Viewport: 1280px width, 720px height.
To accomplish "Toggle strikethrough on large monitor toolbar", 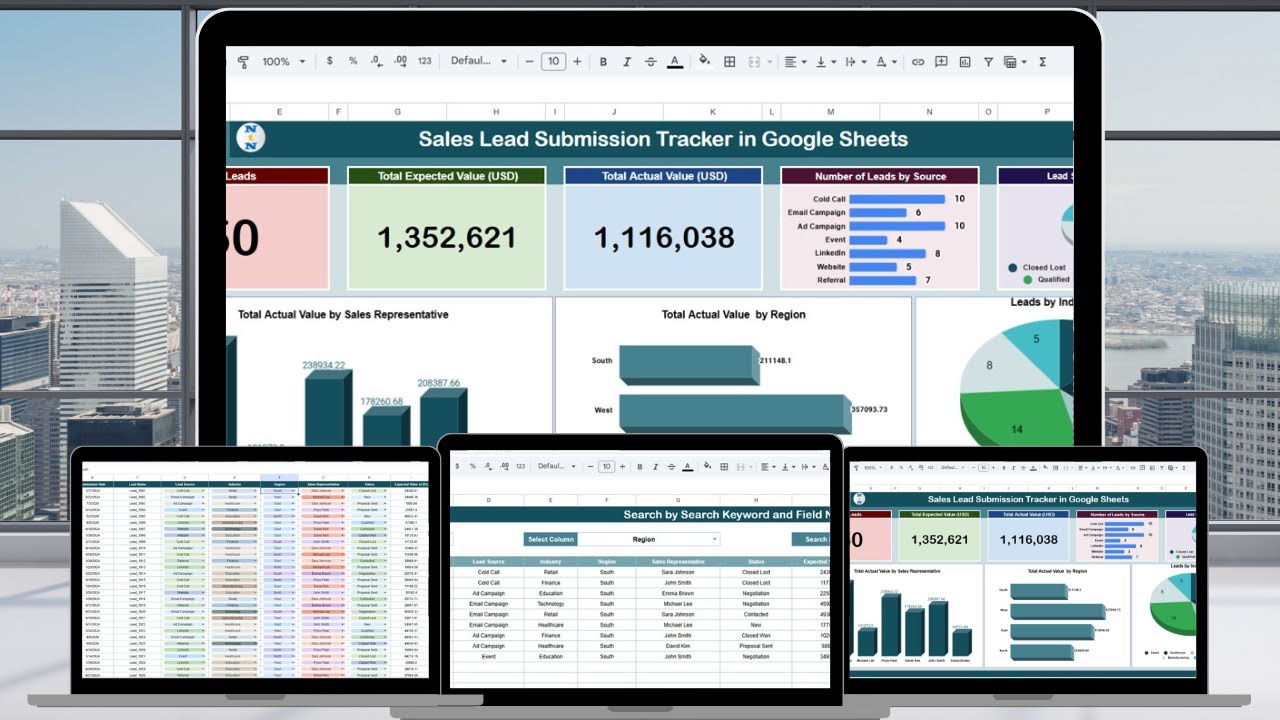I will 651,62.
